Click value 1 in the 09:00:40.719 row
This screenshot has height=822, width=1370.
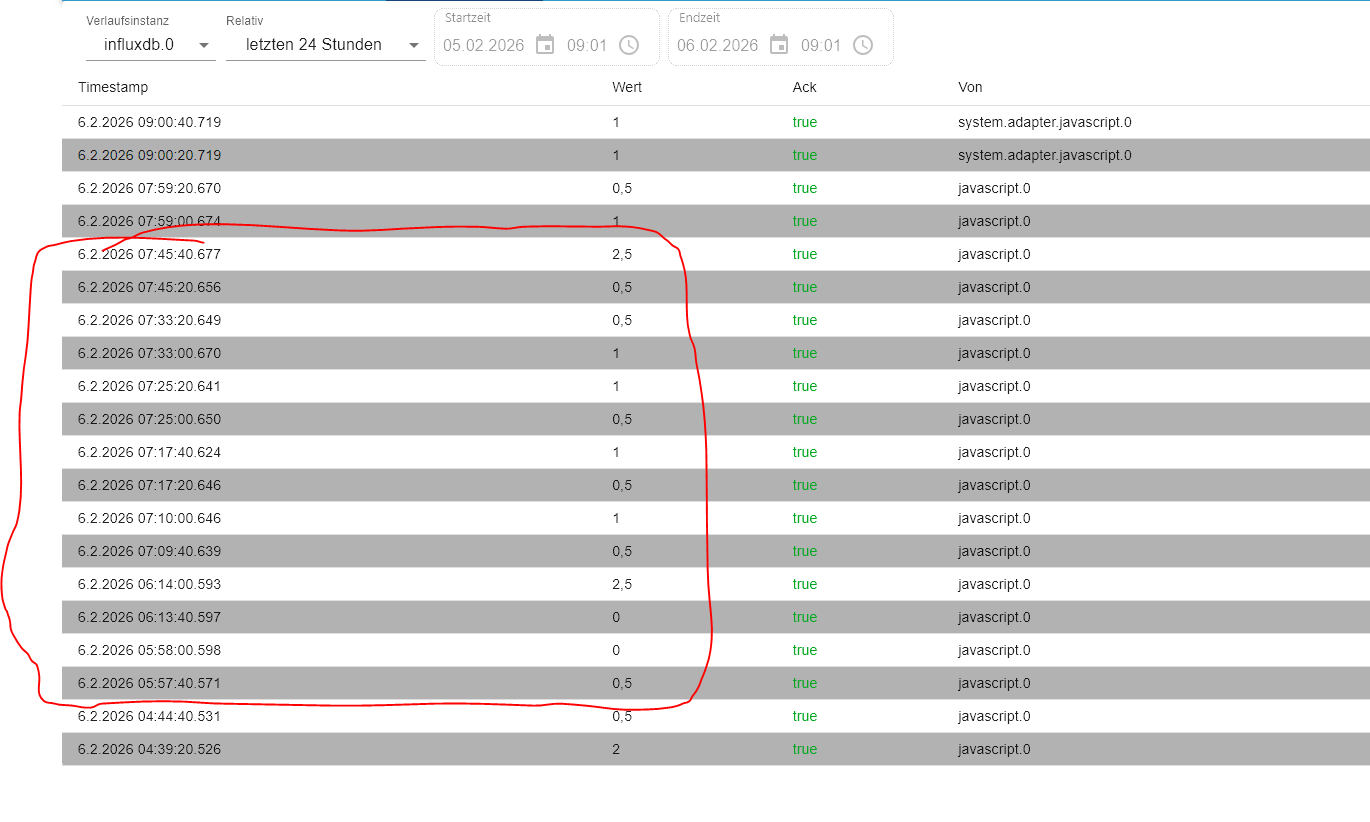pyautogui.click(x=616, y=122)
